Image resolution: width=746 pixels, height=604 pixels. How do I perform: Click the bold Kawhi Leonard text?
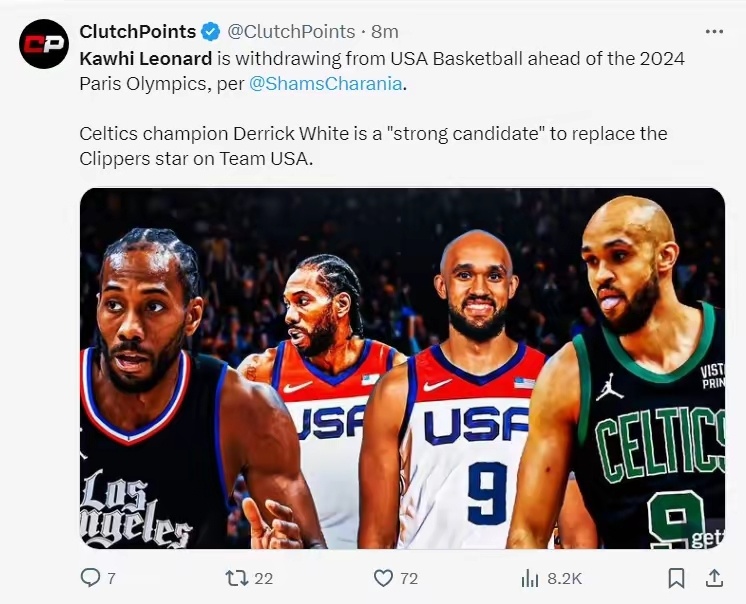(x=146, y=58)
